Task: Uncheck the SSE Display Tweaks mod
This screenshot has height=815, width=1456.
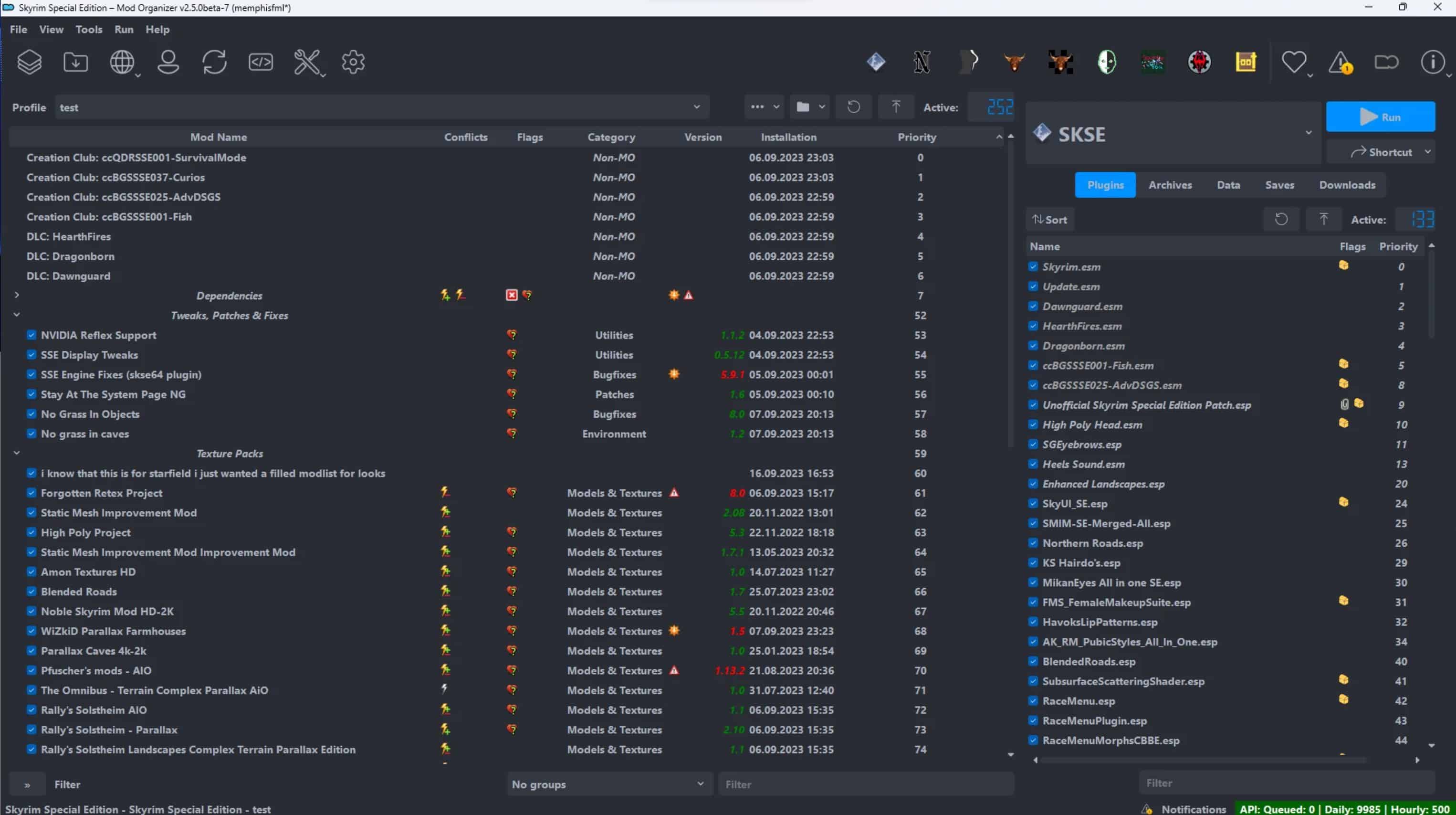Action: [31, 355]
